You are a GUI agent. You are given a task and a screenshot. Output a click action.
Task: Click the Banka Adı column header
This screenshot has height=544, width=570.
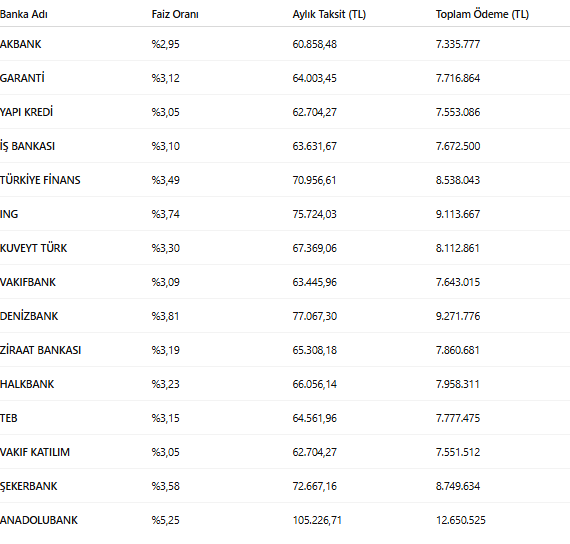(24, 15)
